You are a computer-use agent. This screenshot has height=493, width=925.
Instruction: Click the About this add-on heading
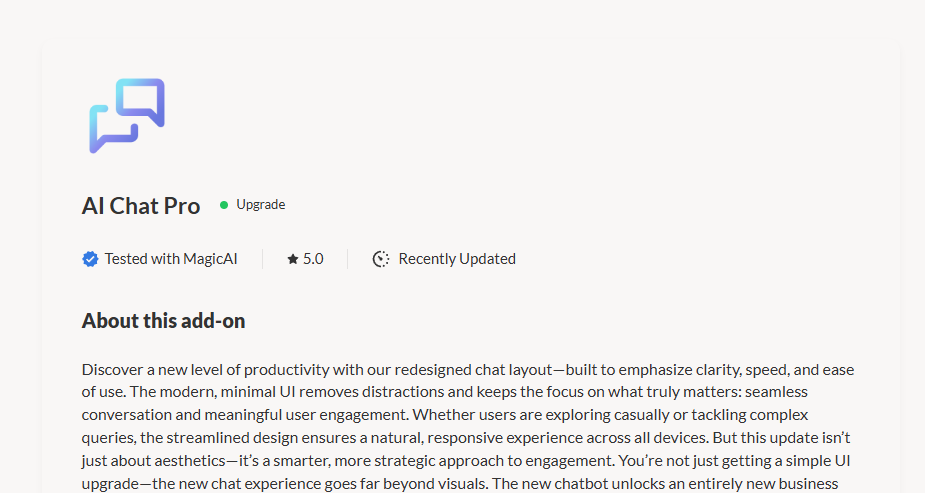(x=163, y=321)
